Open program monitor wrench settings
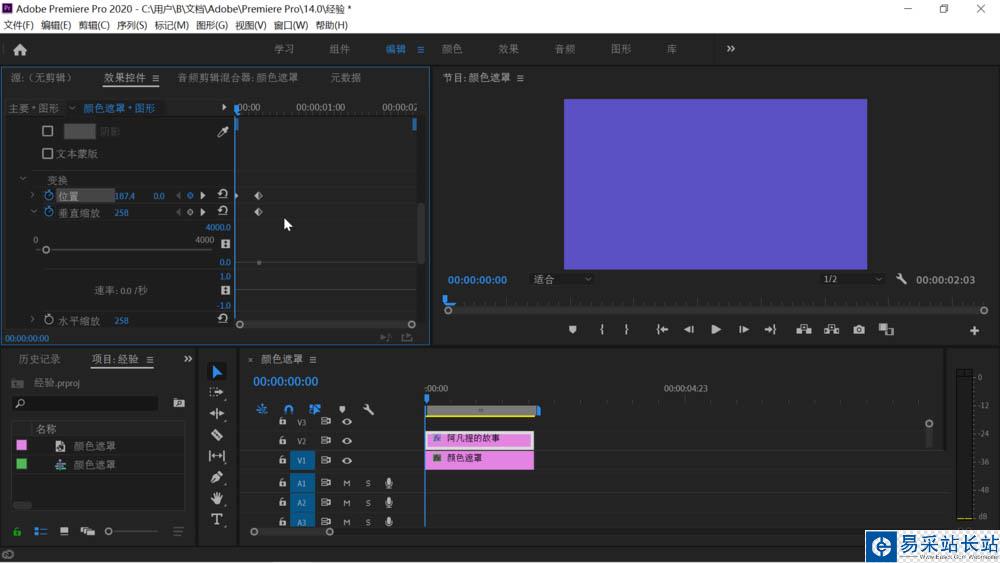The height and width of the screenshot is (563, 1000). (x=901, y=279)
